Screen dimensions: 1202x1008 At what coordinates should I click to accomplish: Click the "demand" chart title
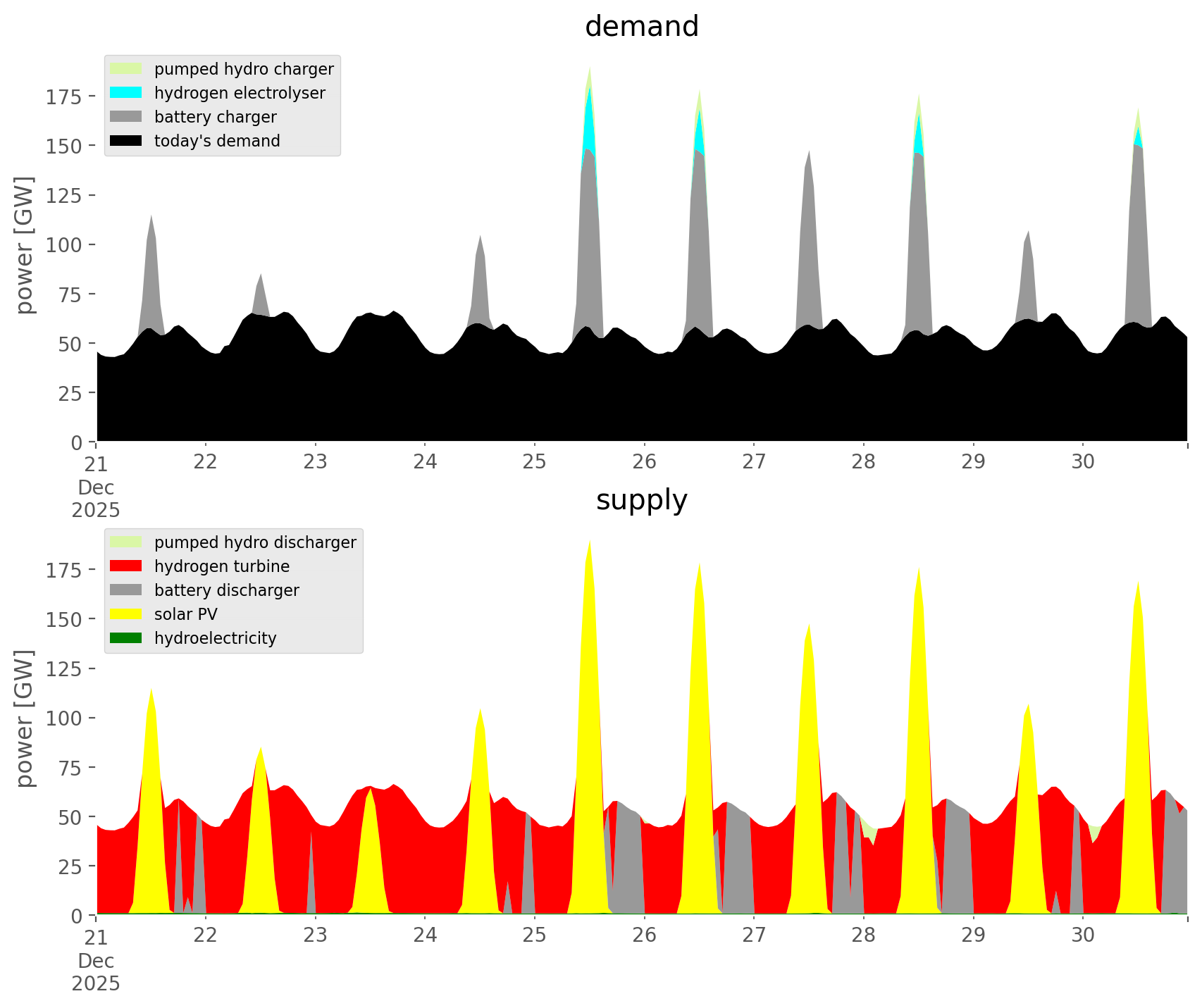coord(641,27)
